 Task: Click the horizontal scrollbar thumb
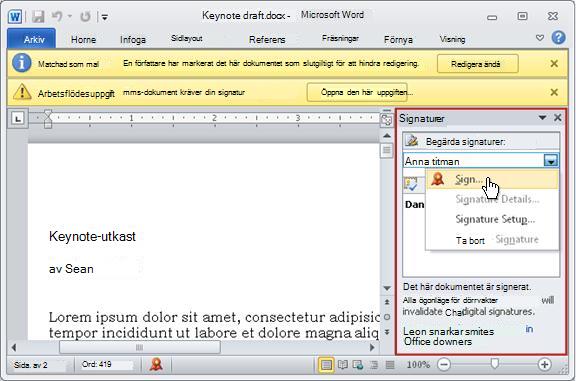[140, 347]
